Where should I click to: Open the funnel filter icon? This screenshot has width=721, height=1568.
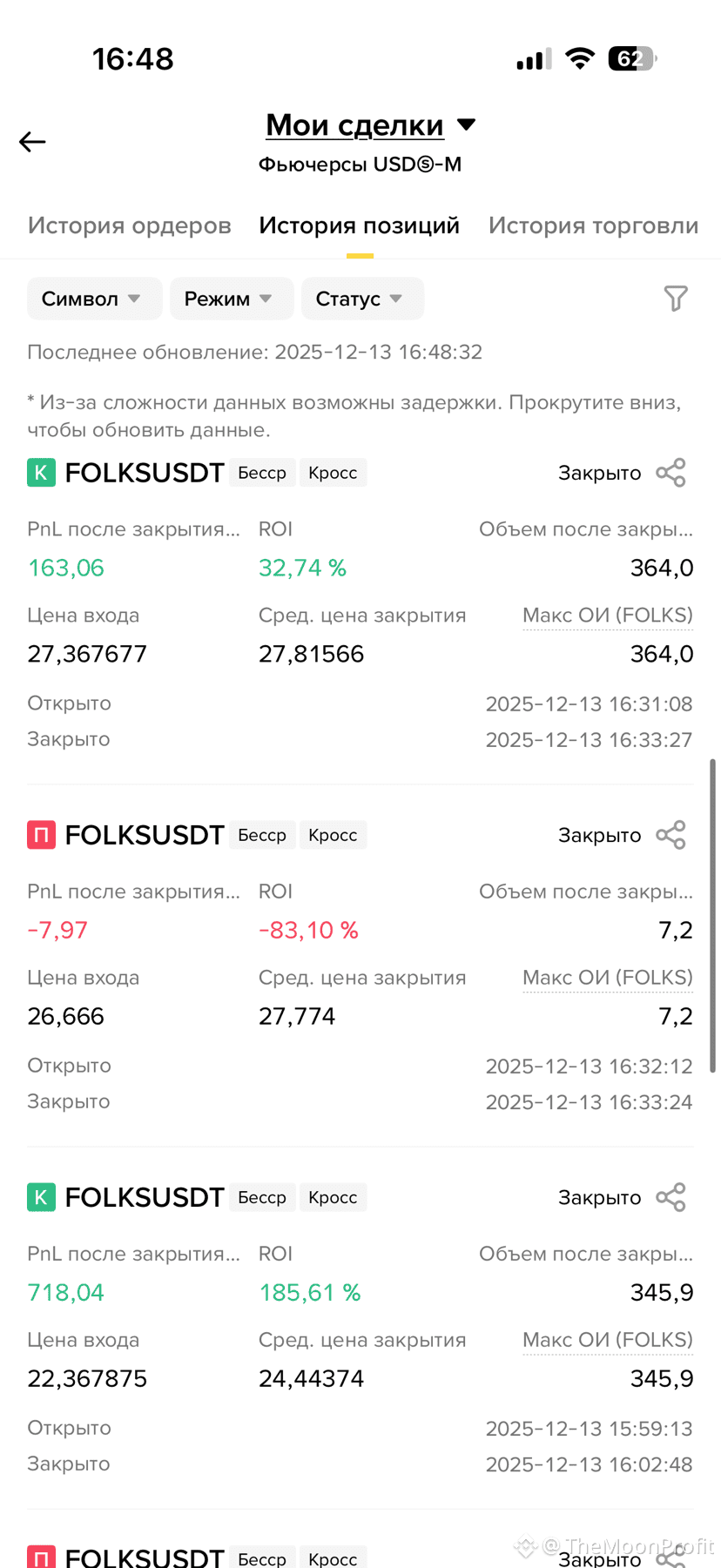click(x=676, y=299)
